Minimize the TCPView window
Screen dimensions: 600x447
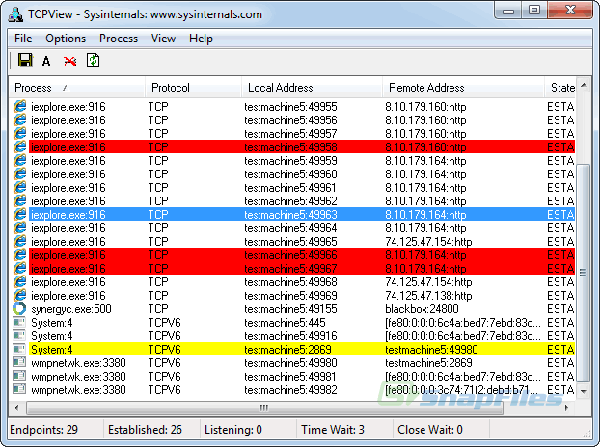point(509,10)
